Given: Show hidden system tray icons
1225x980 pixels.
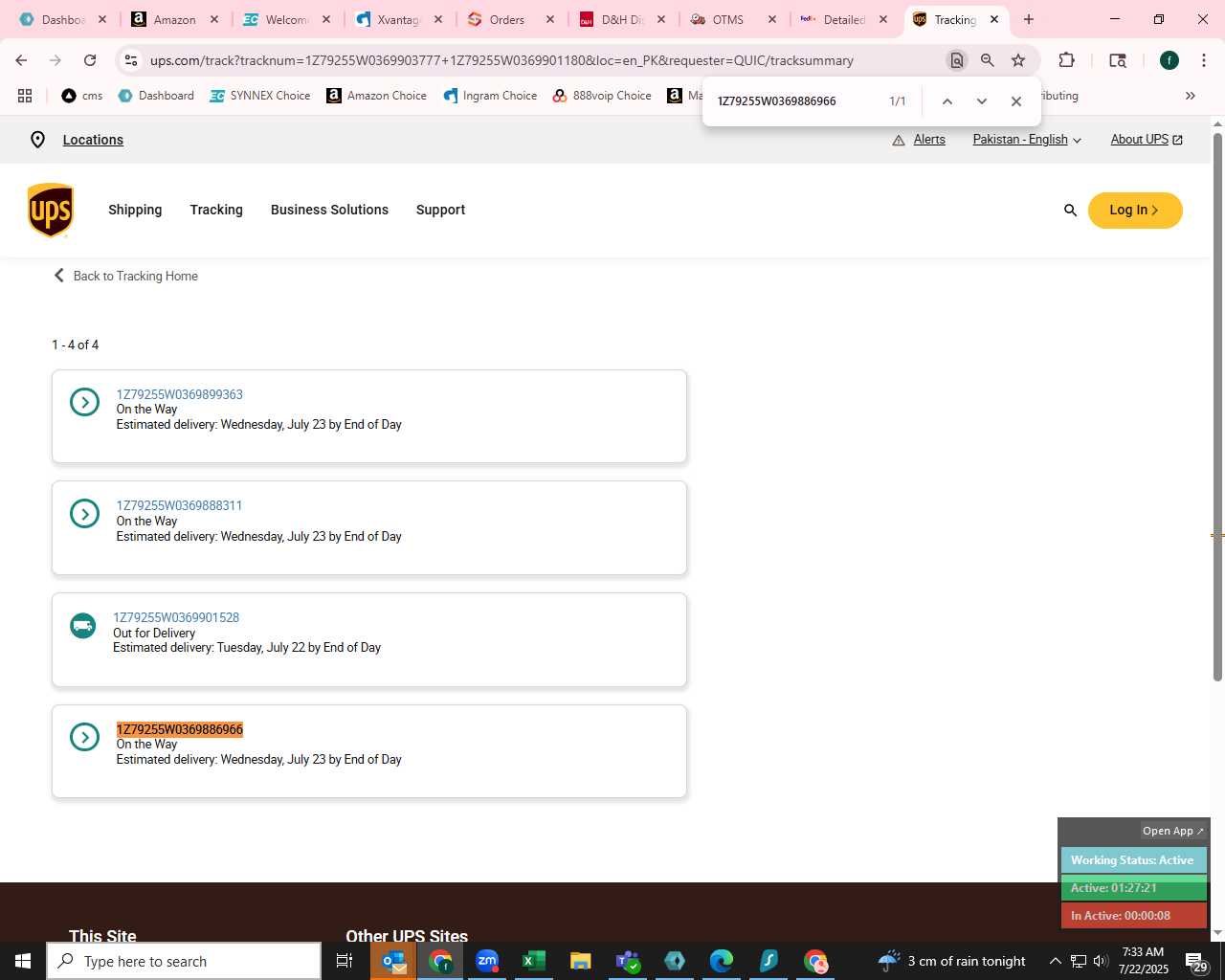Looking at the screenshot, I should [1056, 961].
